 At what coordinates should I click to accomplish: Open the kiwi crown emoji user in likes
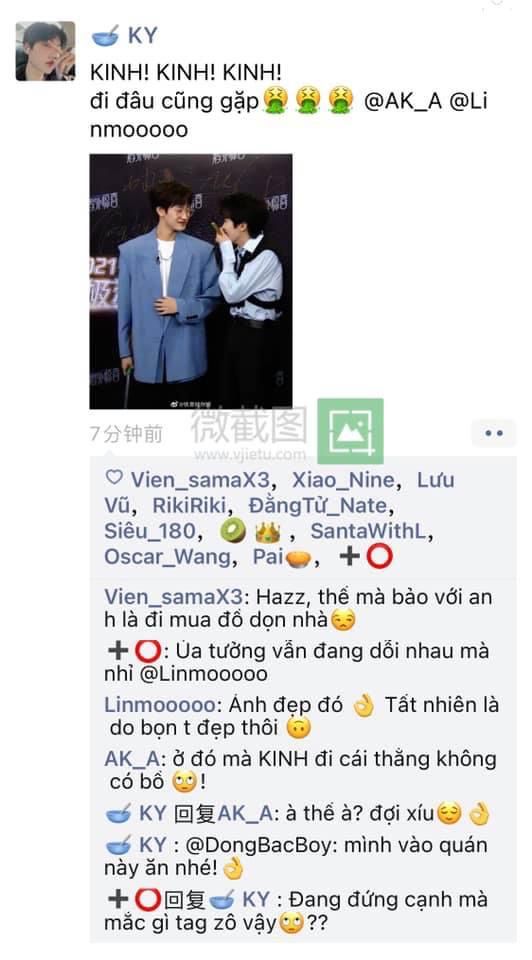coord(250,532)
